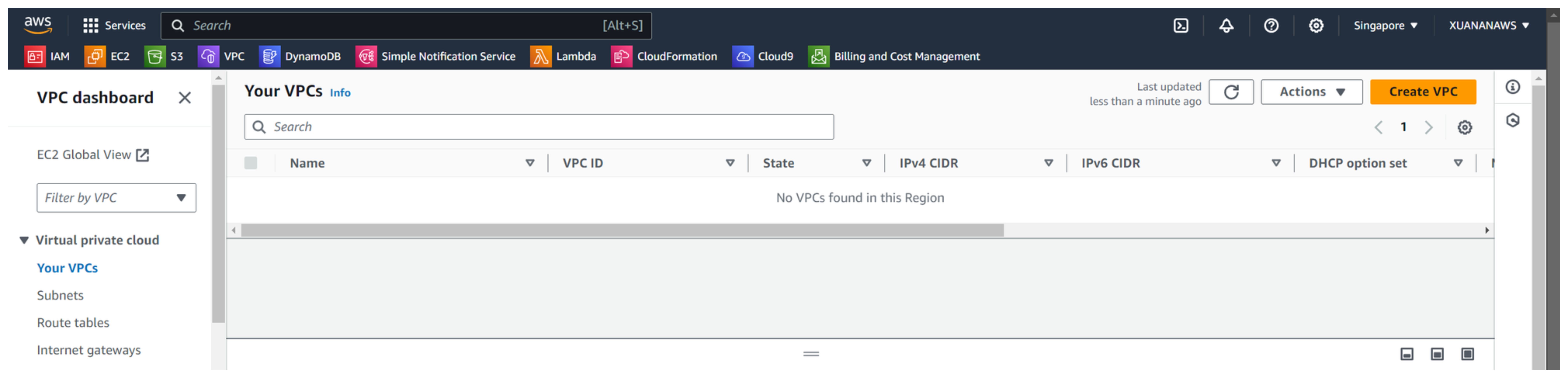Navigate to Subnets section
The width and height of the screenshot is (1568, 378).
(x=60, y=295)
